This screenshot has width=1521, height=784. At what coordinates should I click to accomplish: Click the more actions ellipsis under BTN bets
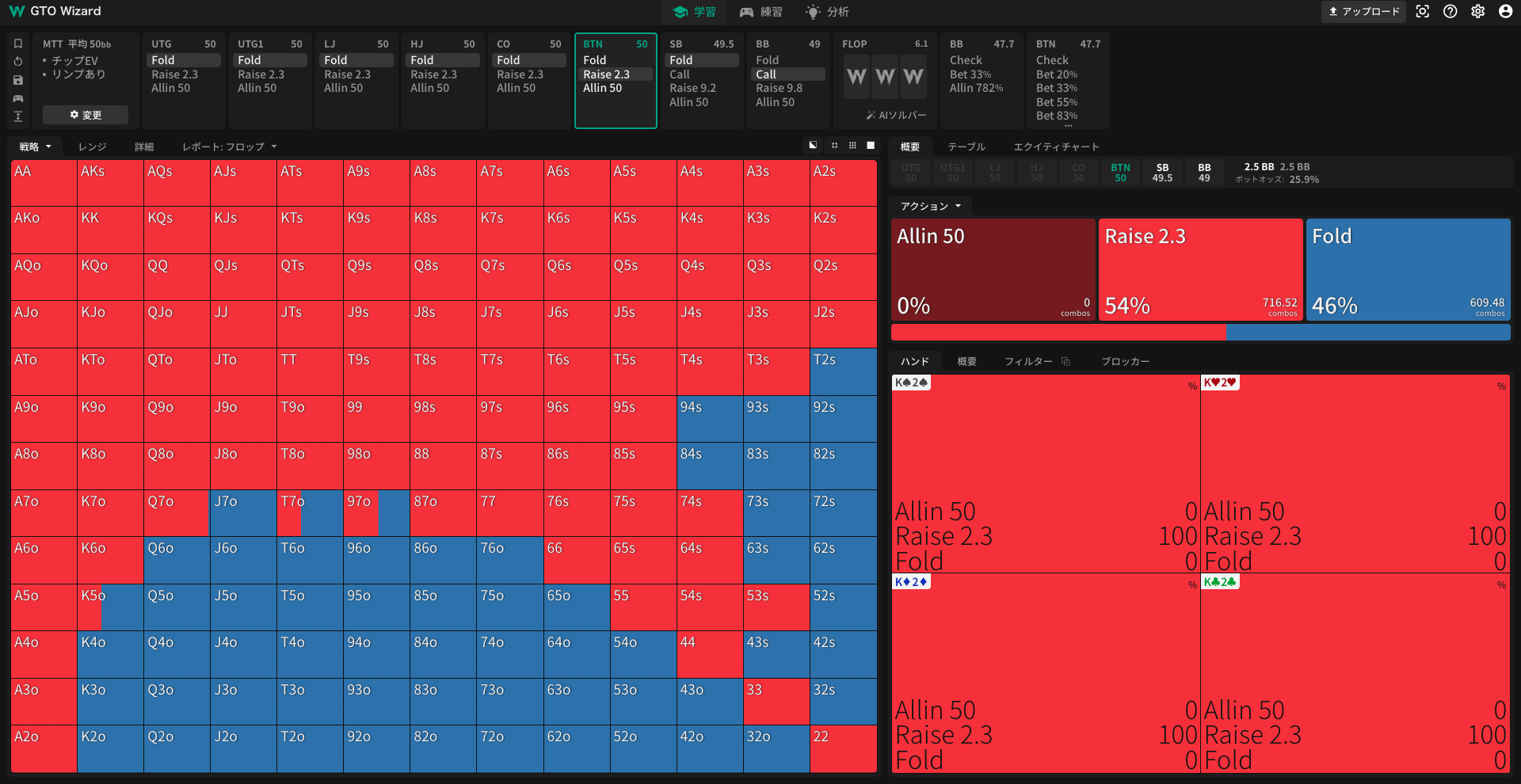(x=1068, y=125)
